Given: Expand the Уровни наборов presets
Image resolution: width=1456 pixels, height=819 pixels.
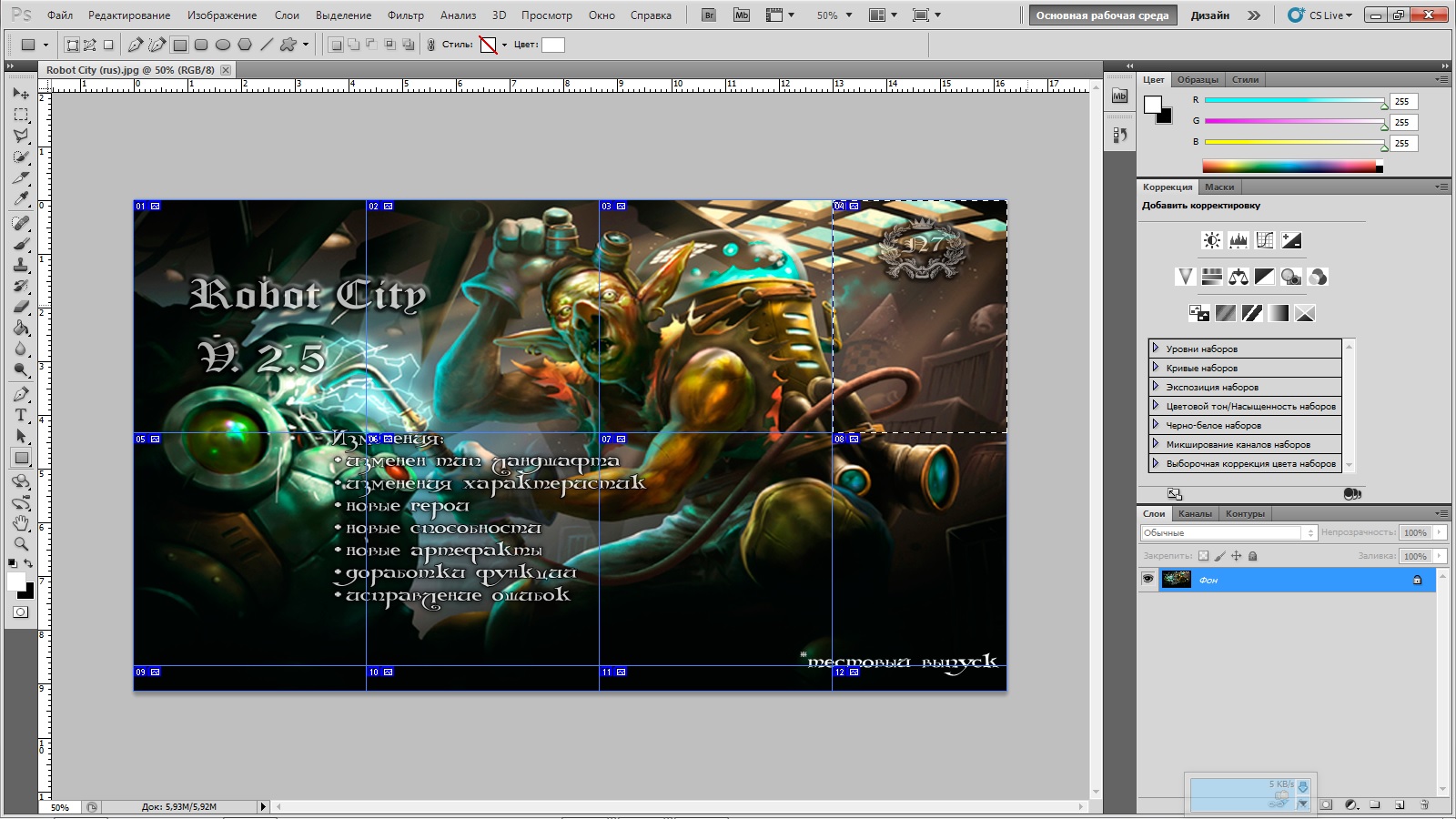Looking at the screenshot, I should [x=1156, y=349].
